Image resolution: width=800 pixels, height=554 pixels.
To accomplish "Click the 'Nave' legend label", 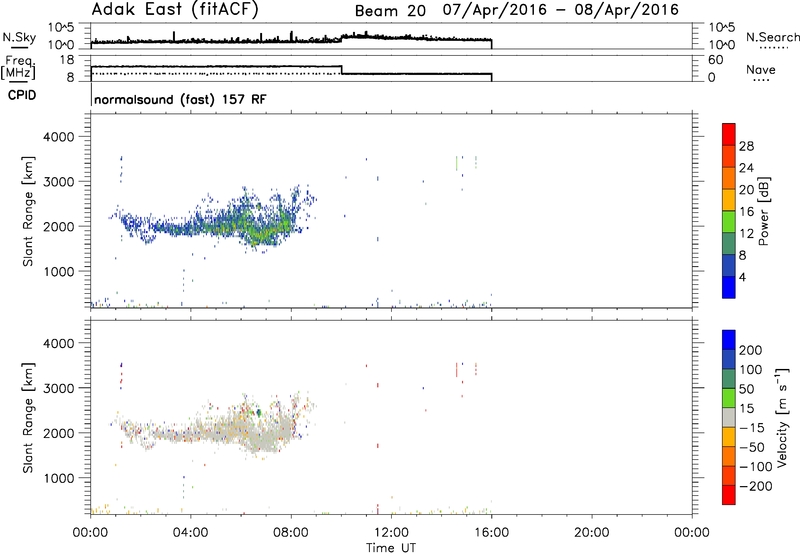I will click(760, 69).
